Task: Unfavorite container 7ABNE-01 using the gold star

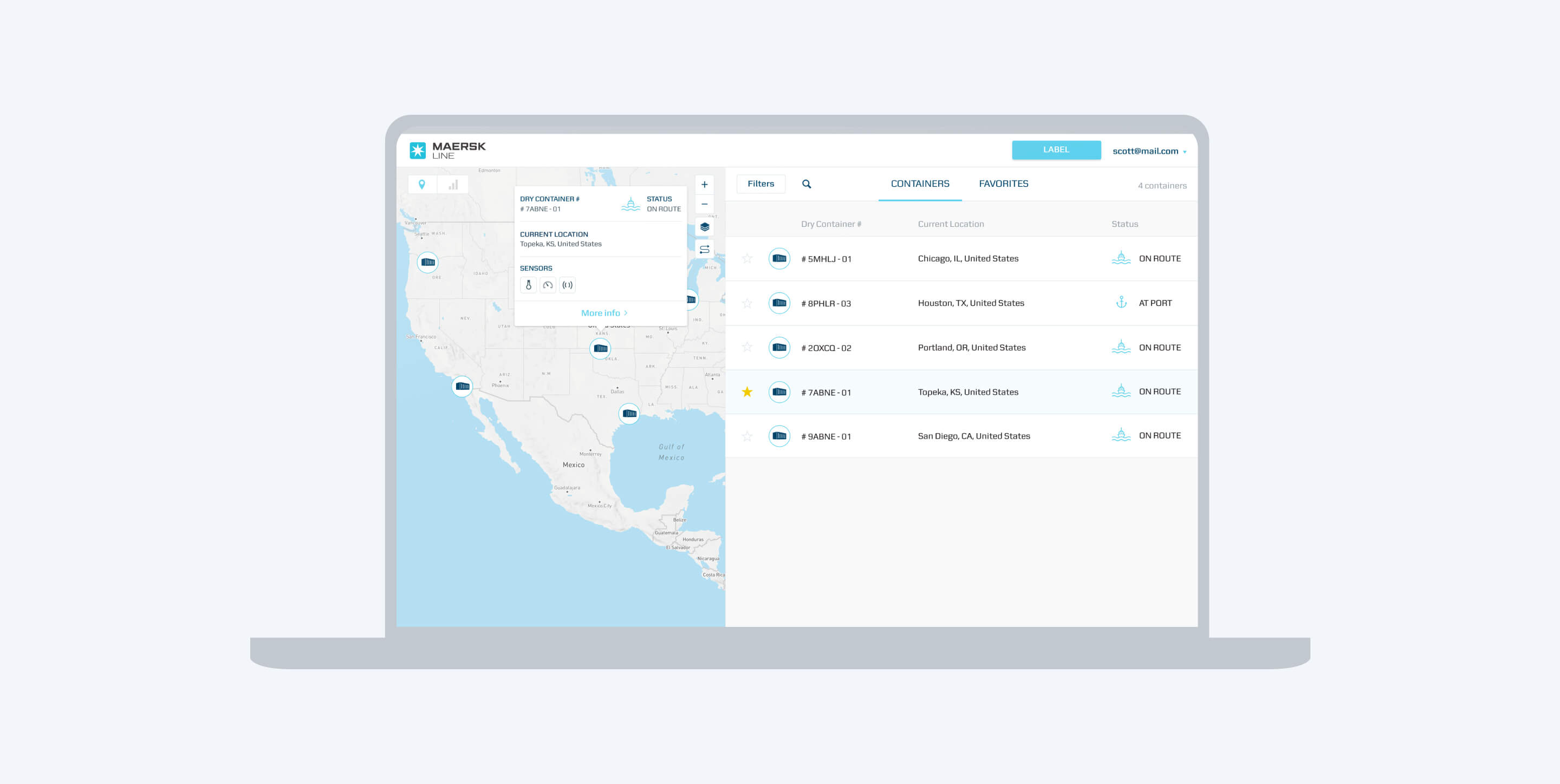Action: [x=747, y=393]
